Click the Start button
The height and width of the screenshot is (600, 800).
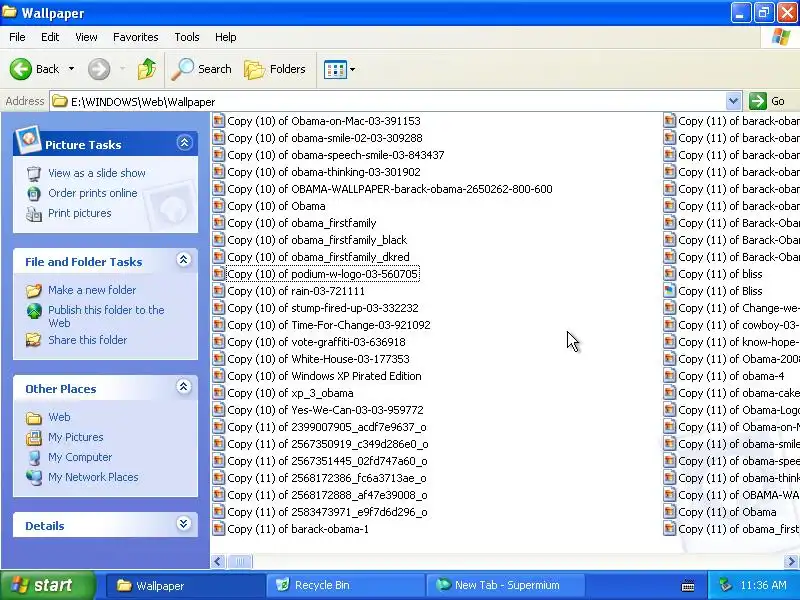(48, 585)
